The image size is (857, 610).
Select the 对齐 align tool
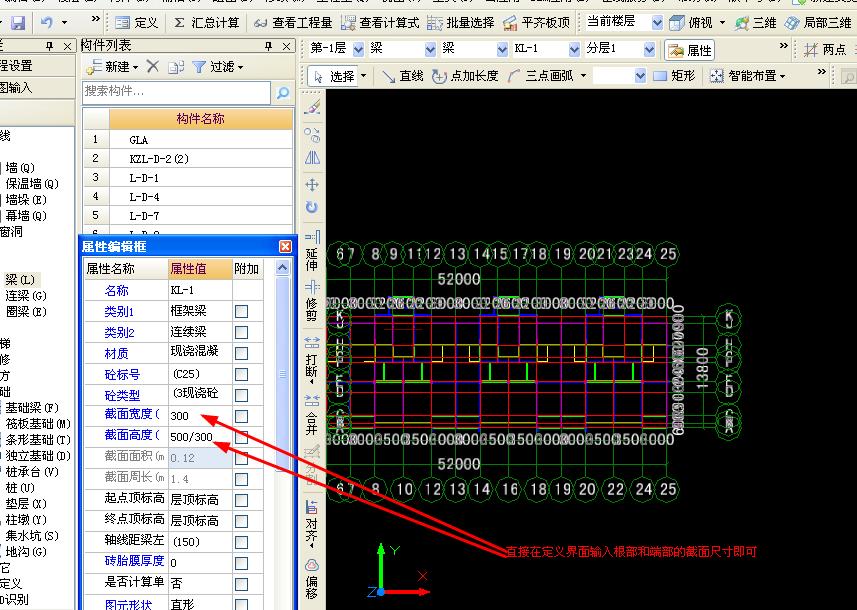click(x=312, y=523)
